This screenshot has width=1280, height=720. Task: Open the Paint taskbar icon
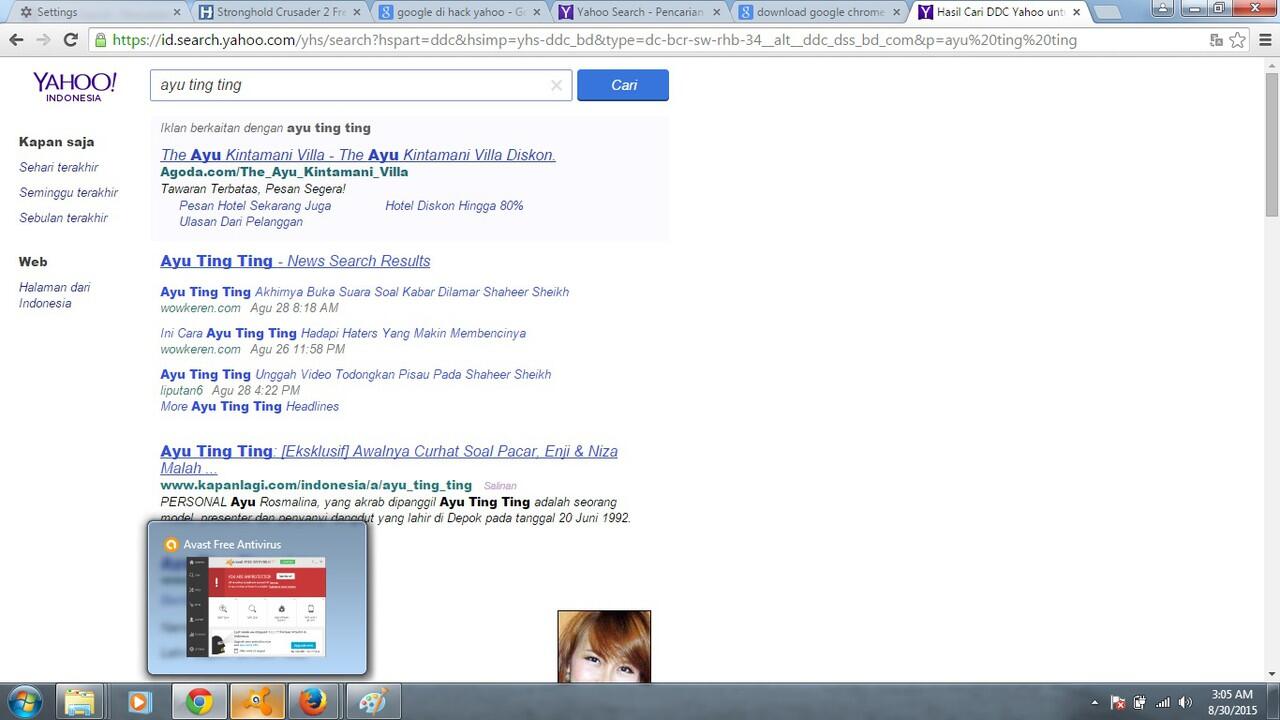pyautogui.click(x=373, y=702)
